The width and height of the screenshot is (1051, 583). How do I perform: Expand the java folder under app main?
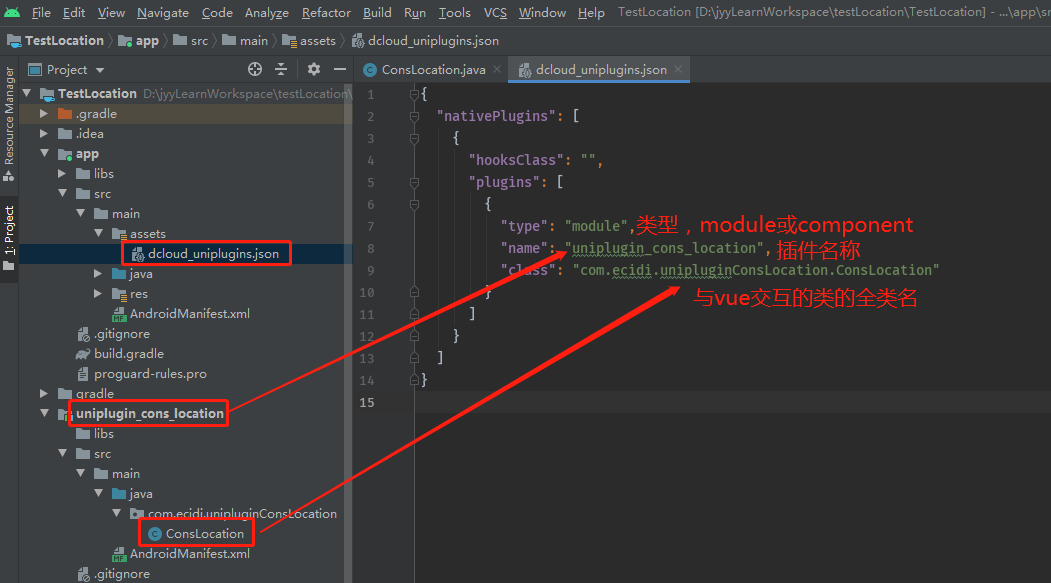coord(99,273)
